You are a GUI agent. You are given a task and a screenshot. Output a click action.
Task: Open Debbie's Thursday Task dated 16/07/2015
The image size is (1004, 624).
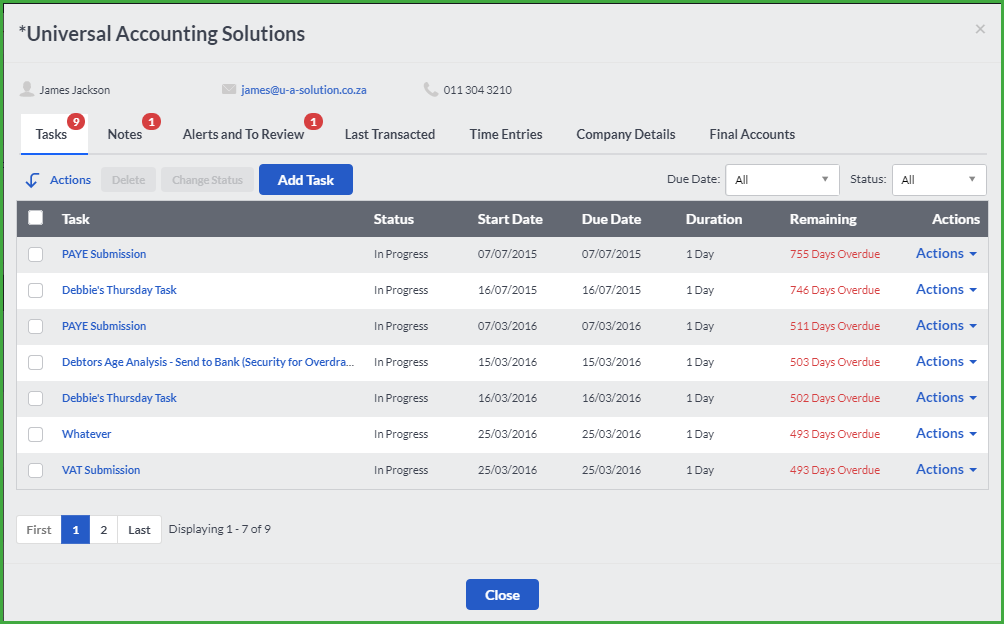(x=119, y=290)
